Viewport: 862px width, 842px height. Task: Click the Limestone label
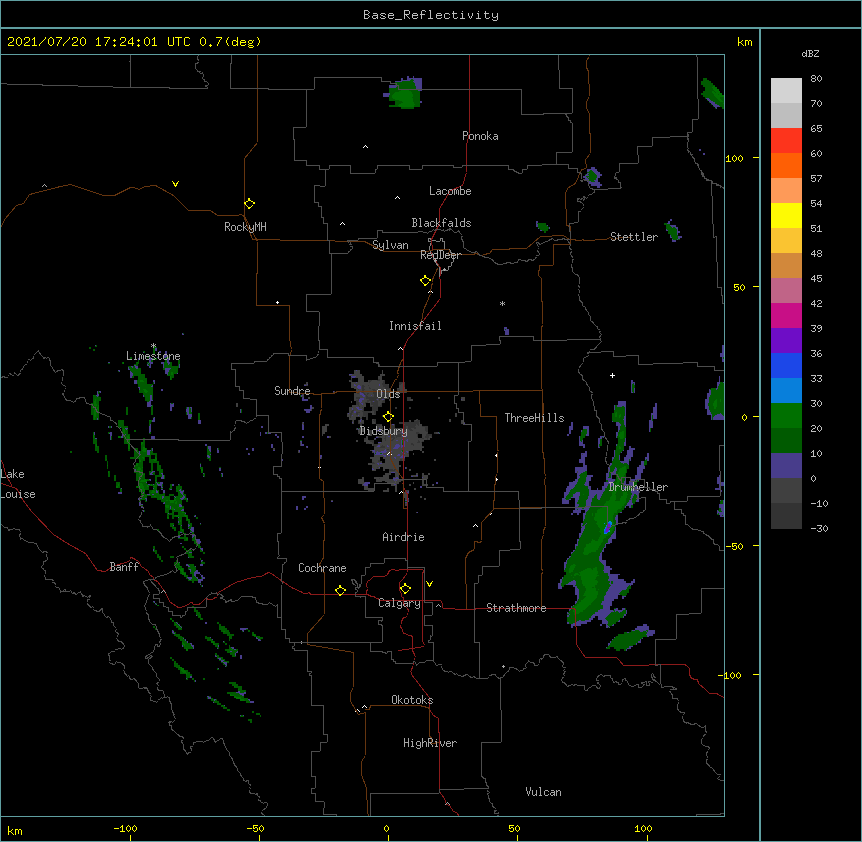tap(153, 356)
